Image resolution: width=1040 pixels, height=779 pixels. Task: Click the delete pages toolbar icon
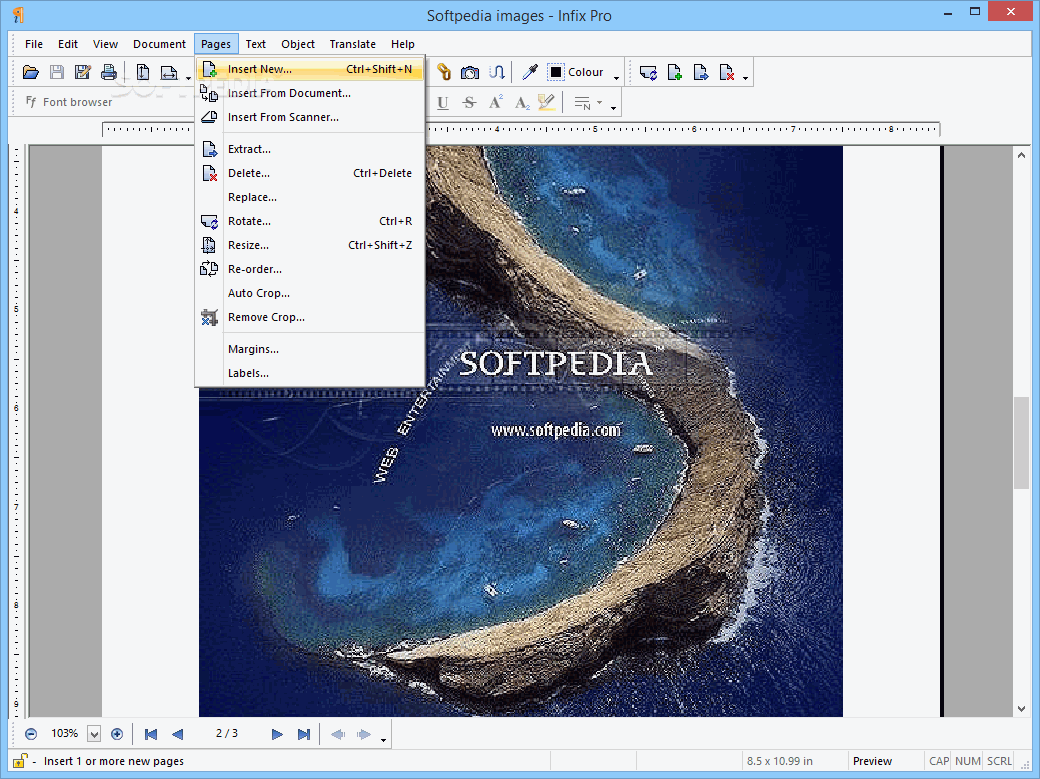coord(727,72)
